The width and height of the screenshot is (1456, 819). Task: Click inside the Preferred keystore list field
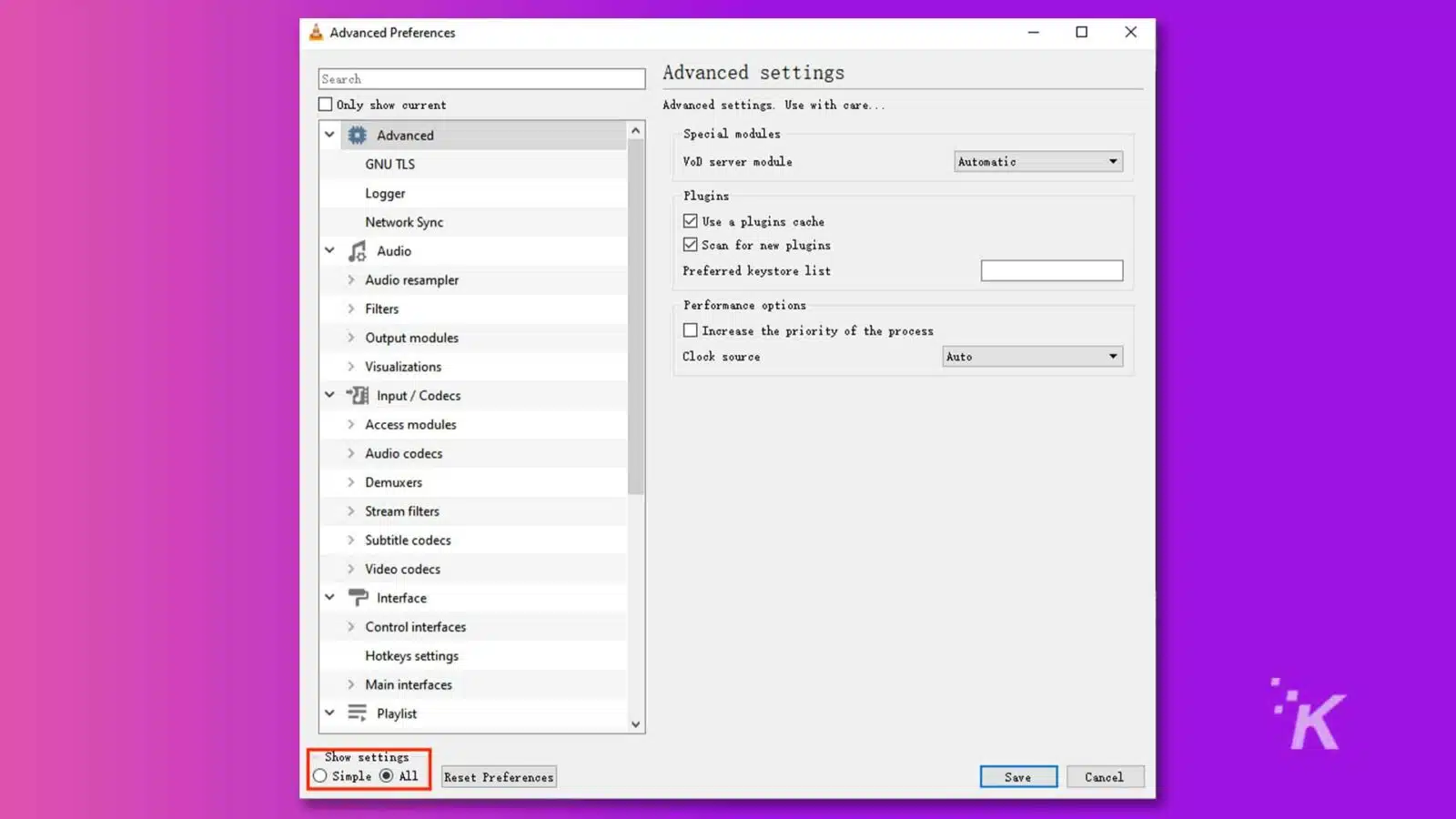[1051, 270]
